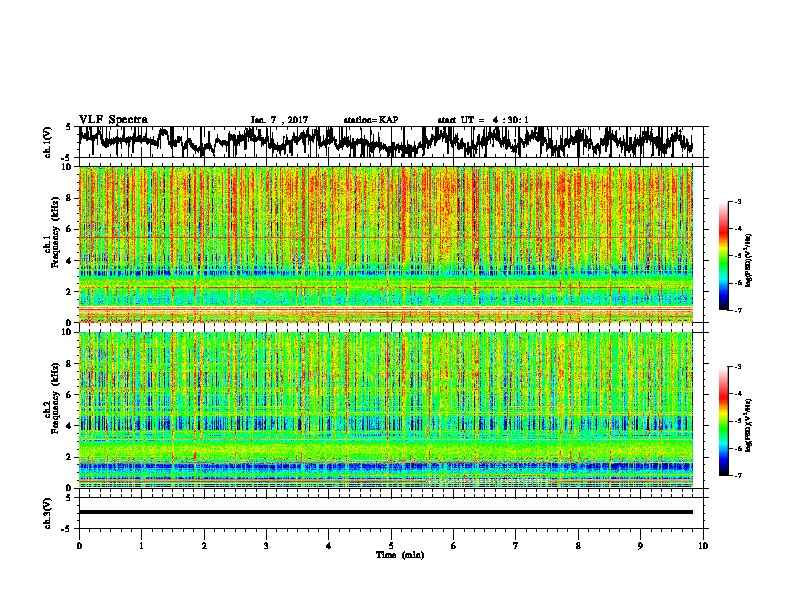Click the ch.1 spectrogram panel
792x612 pixels.
pyautogui.click(x=385, y=244)
